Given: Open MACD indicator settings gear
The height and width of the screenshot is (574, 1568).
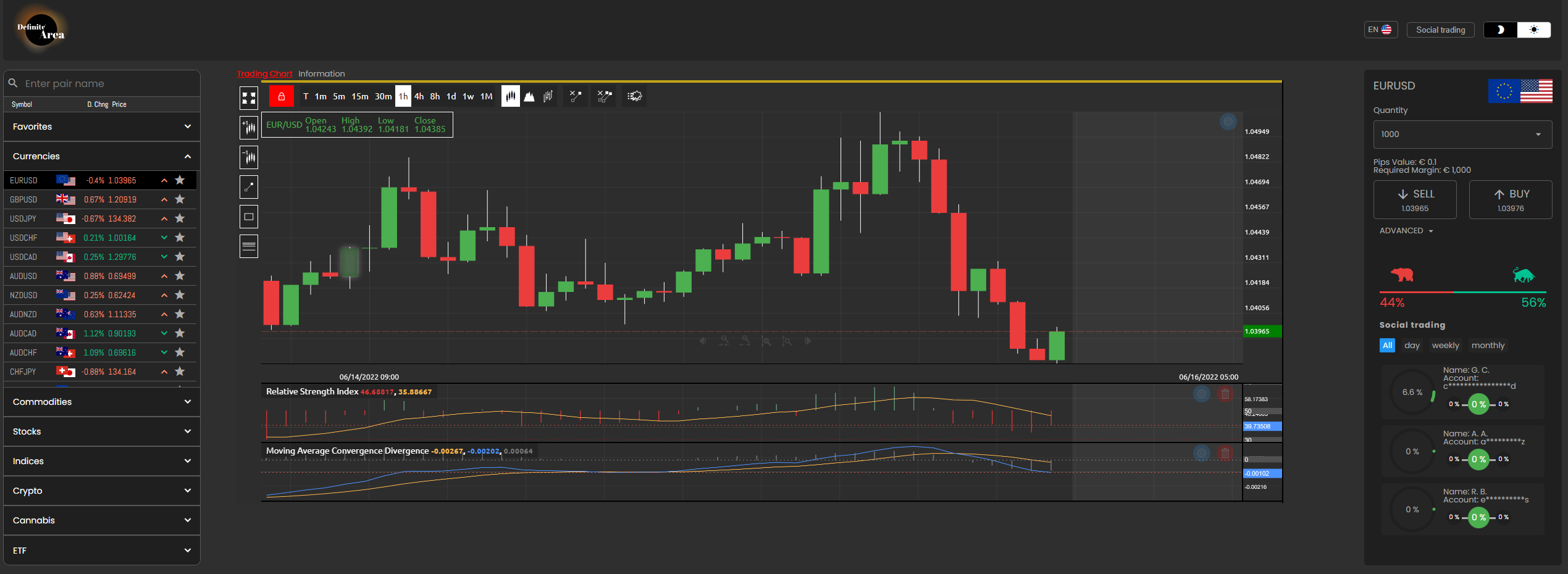Looking at the screenshot, I should click(1201, 454).
